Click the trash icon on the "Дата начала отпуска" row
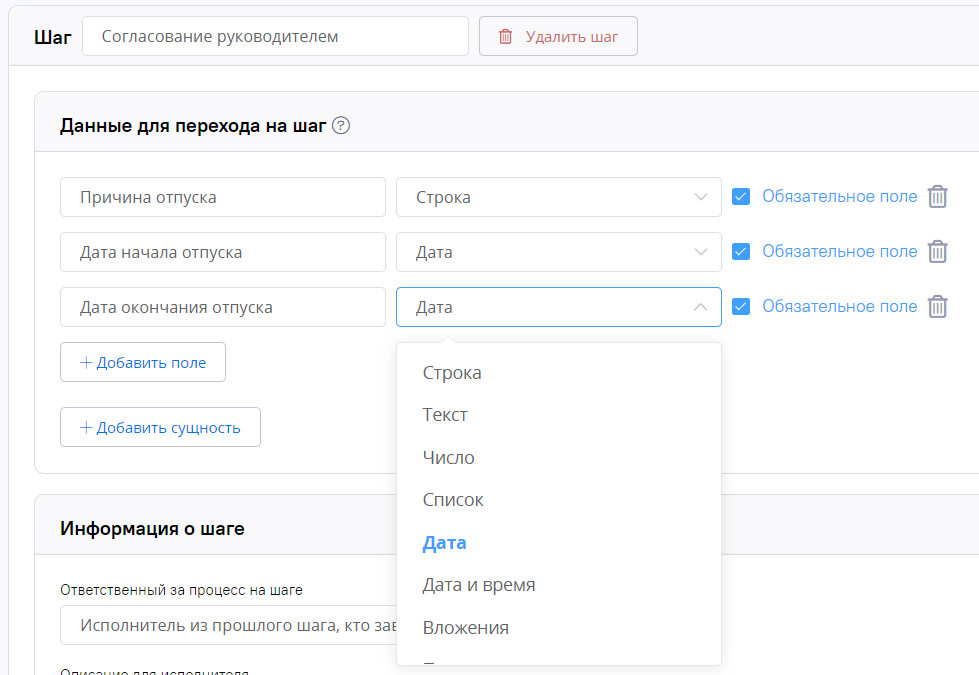 937,251
